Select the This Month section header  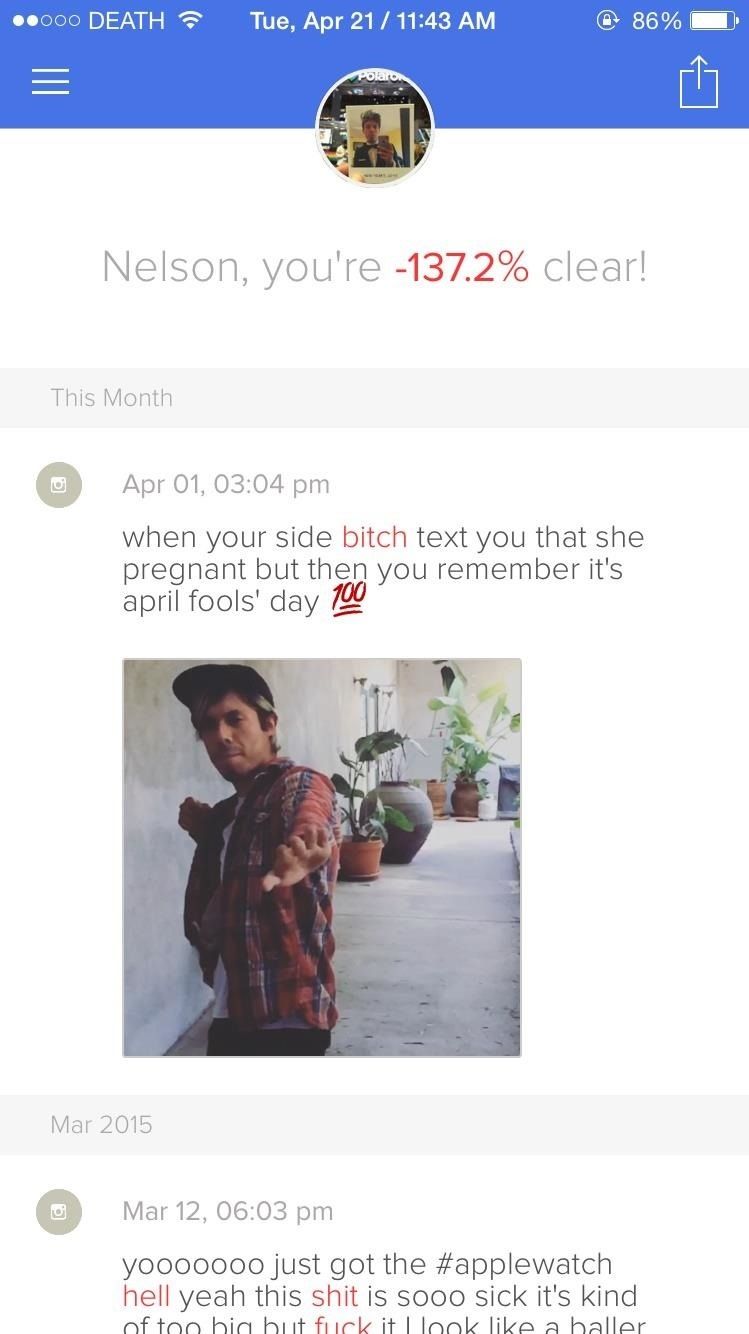[374, 398]
